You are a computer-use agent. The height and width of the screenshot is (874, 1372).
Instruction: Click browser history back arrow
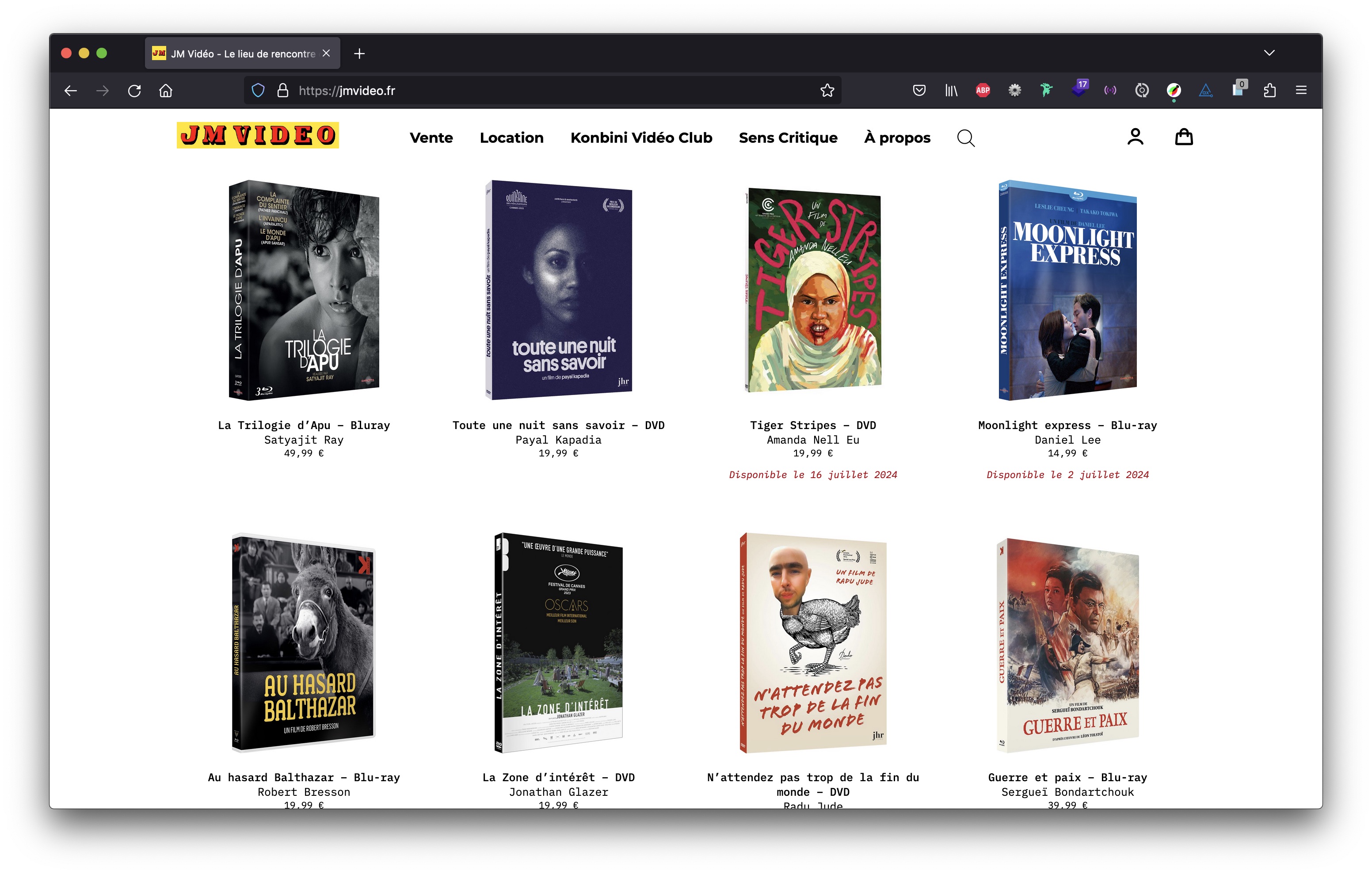70,90
